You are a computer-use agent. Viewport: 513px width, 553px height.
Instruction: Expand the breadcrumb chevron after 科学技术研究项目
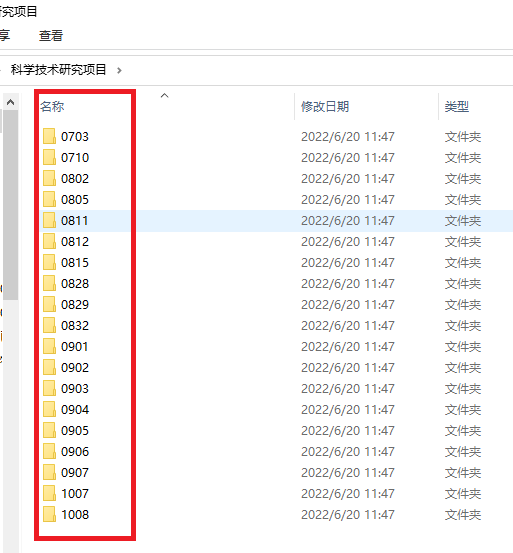point(119,71)
